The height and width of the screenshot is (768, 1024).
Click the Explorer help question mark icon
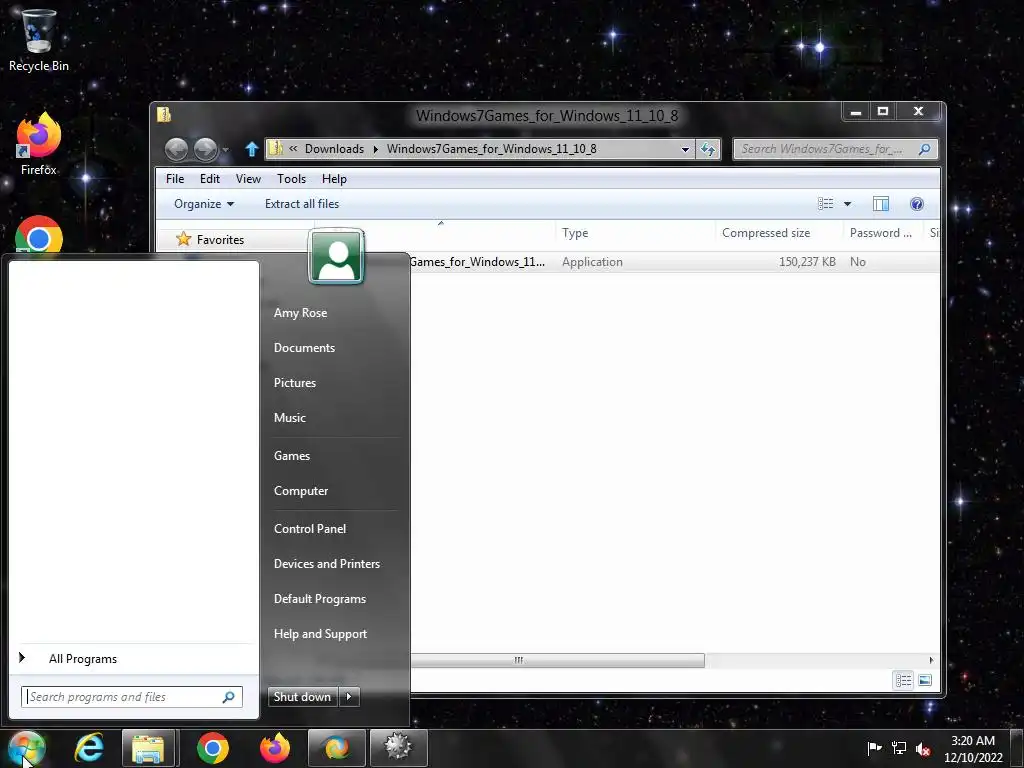pos(917,204)
